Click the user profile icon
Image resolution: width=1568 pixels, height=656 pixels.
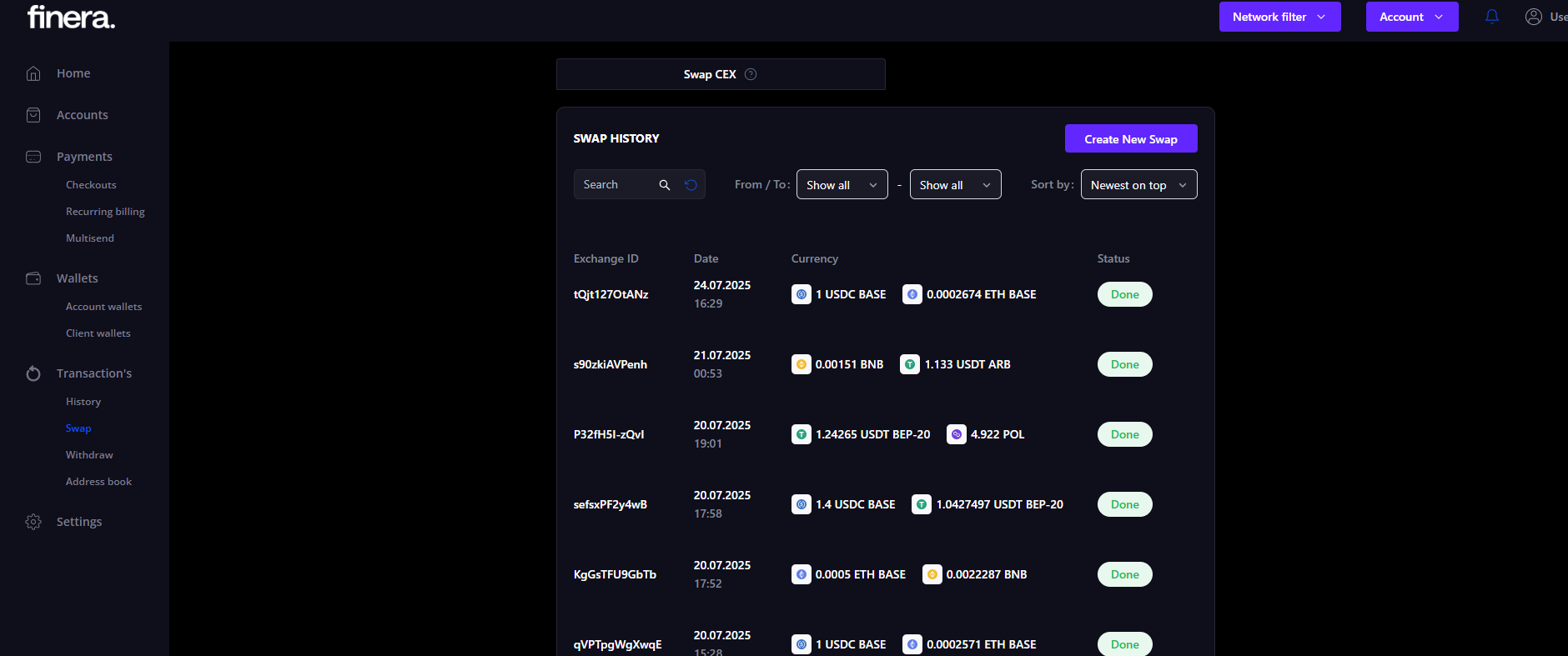[x=1533, y=17]
